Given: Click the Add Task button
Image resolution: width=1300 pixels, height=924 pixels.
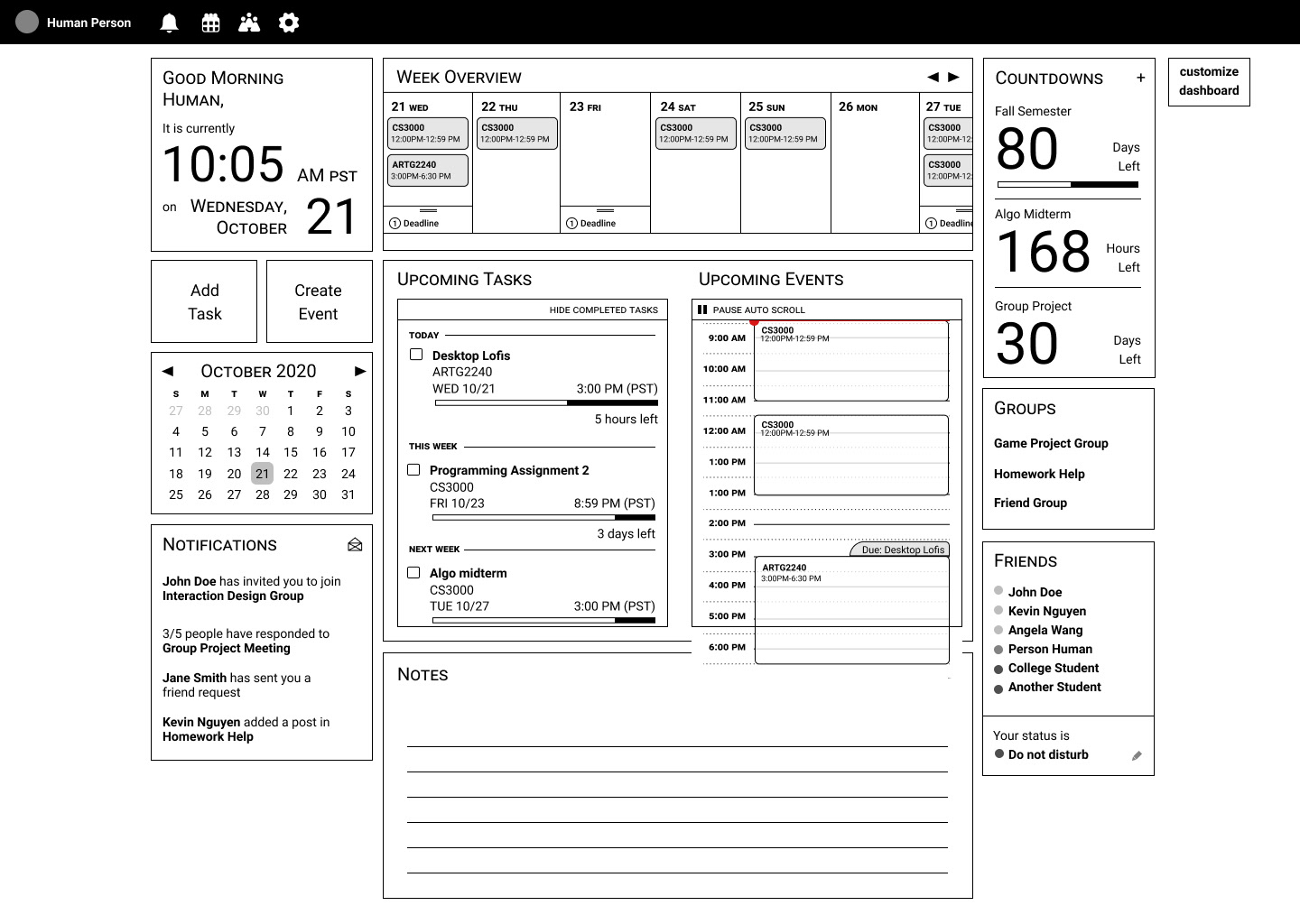Looking at the screenshot, I should 204,301.
